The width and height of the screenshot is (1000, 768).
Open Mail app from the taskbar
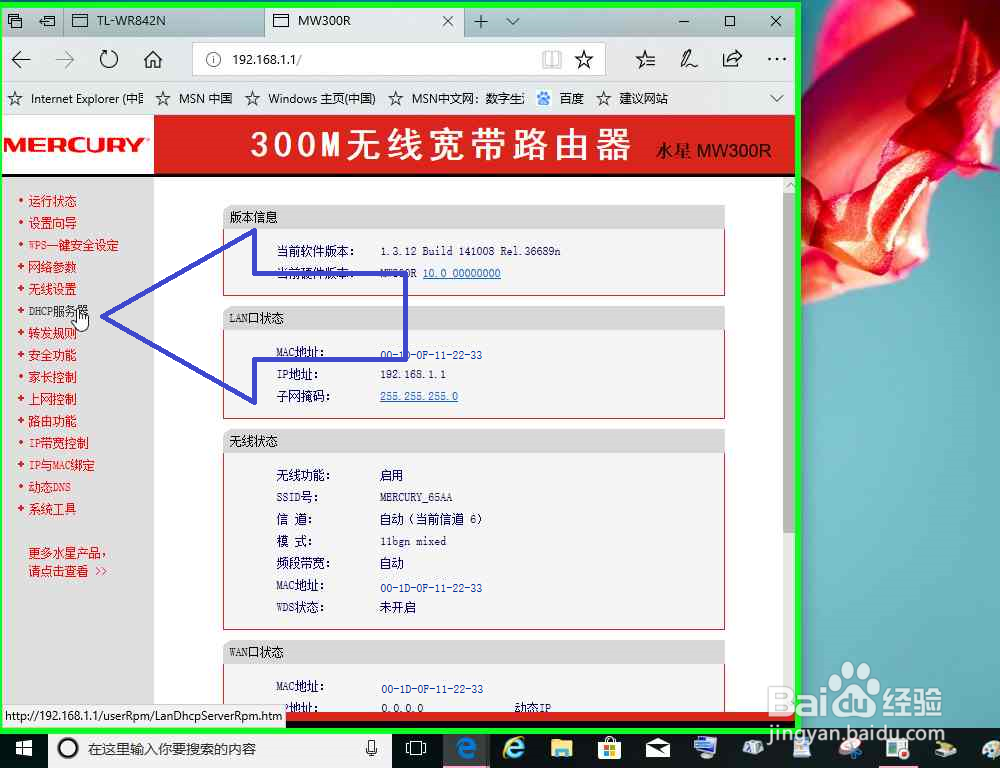pos(658,748)
